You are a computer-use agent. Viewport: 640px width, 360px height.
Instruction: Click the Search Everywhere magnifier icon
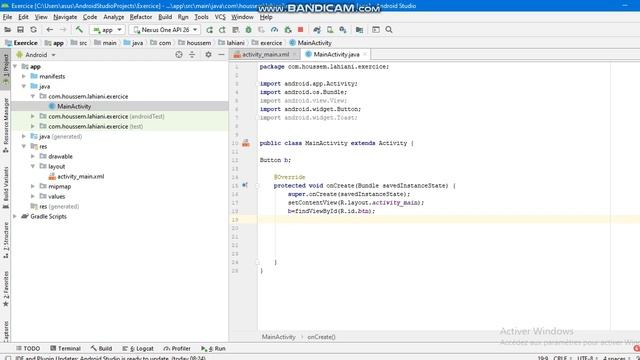click(x=389, y=30)
